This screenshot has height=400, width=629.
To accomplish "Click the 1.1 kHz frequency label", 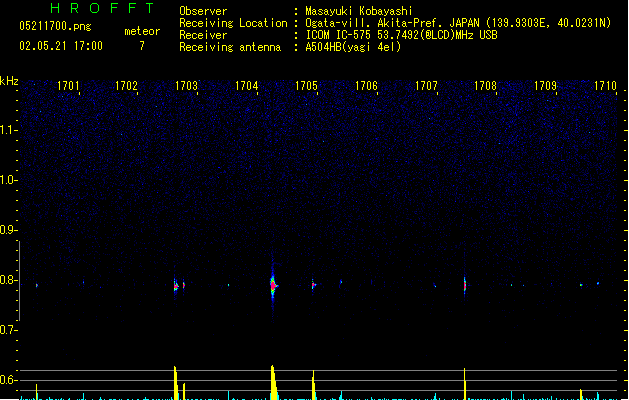I will pos(8,130).
